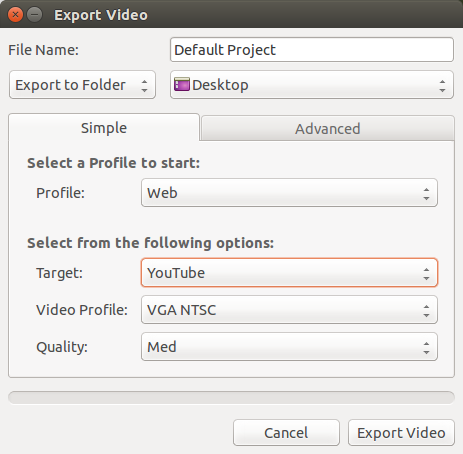Choose destination folder from Desktop dropdown
463x454 pixels.
click(x=312, y=85)
